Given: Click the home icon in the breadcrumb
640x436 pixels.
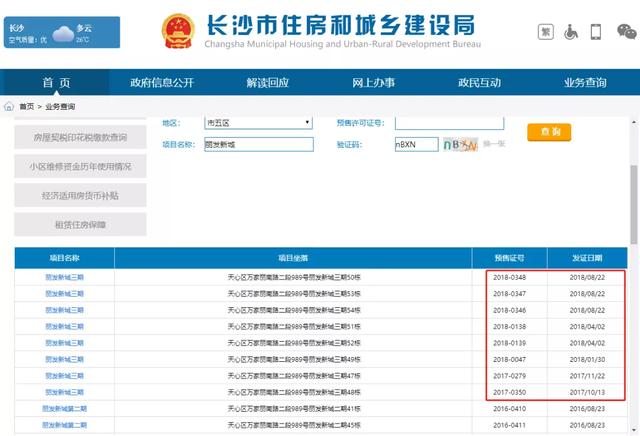Looking at the screenshot, I should click(x=9, y=106).
